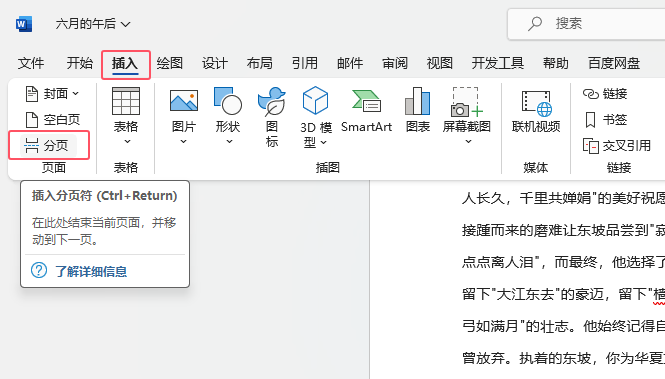Click the help question mark icon in tooltip

(x=39, y=270)
